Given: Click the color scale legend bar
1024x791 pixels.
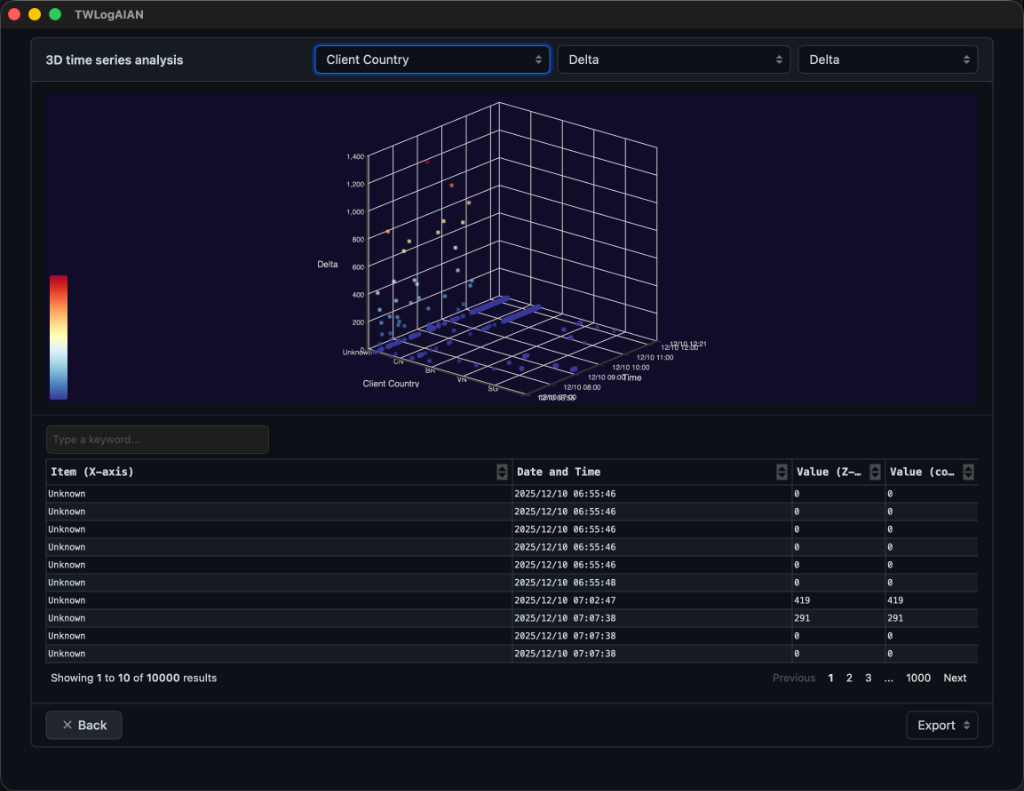Looking at the screenshot, I should (59, 337).
